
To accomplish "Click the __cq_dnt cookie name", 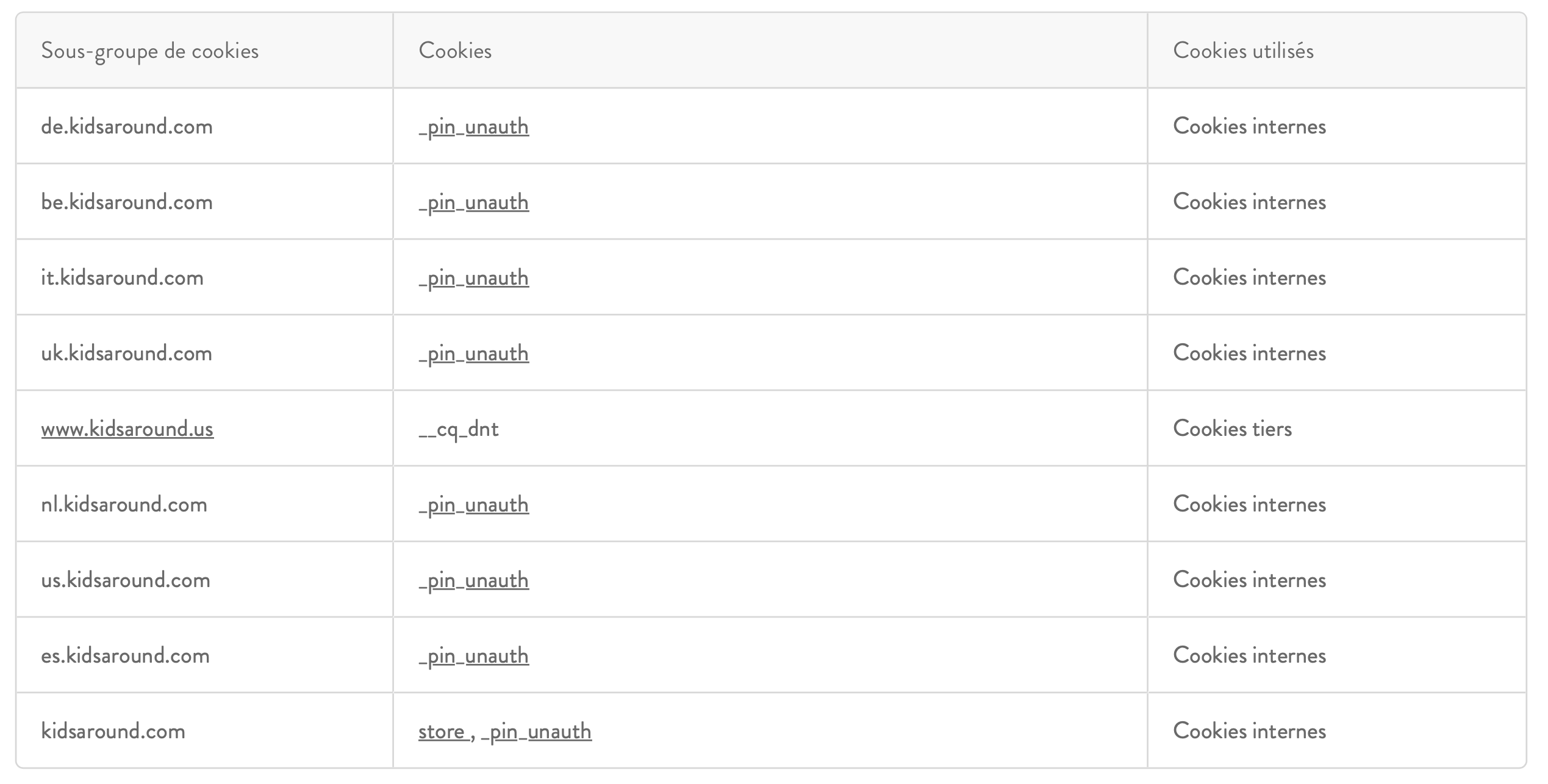I will point(459,429).
